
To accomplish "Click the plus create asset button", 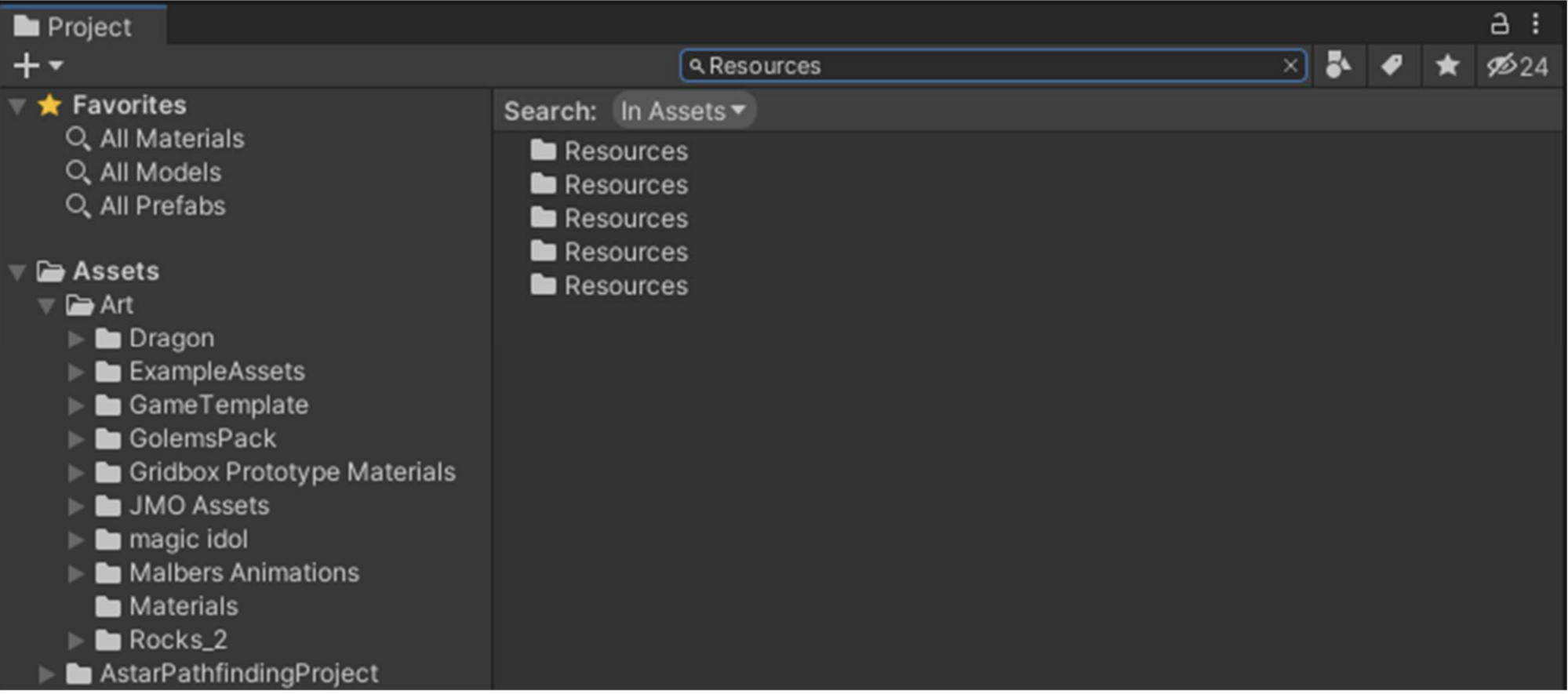I will pos(27,66).
